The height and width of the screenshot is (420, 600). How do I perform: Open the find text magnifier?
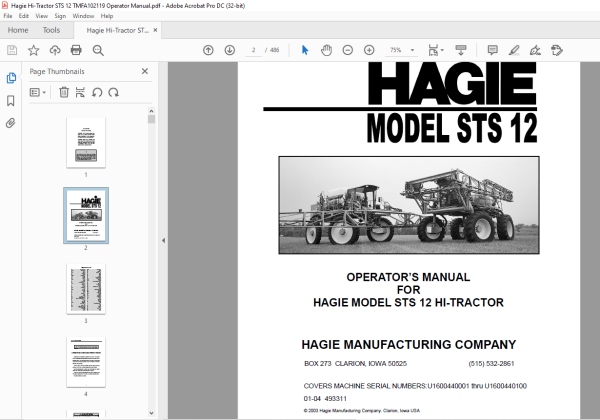pyautogui.click(x=98, y=50)
